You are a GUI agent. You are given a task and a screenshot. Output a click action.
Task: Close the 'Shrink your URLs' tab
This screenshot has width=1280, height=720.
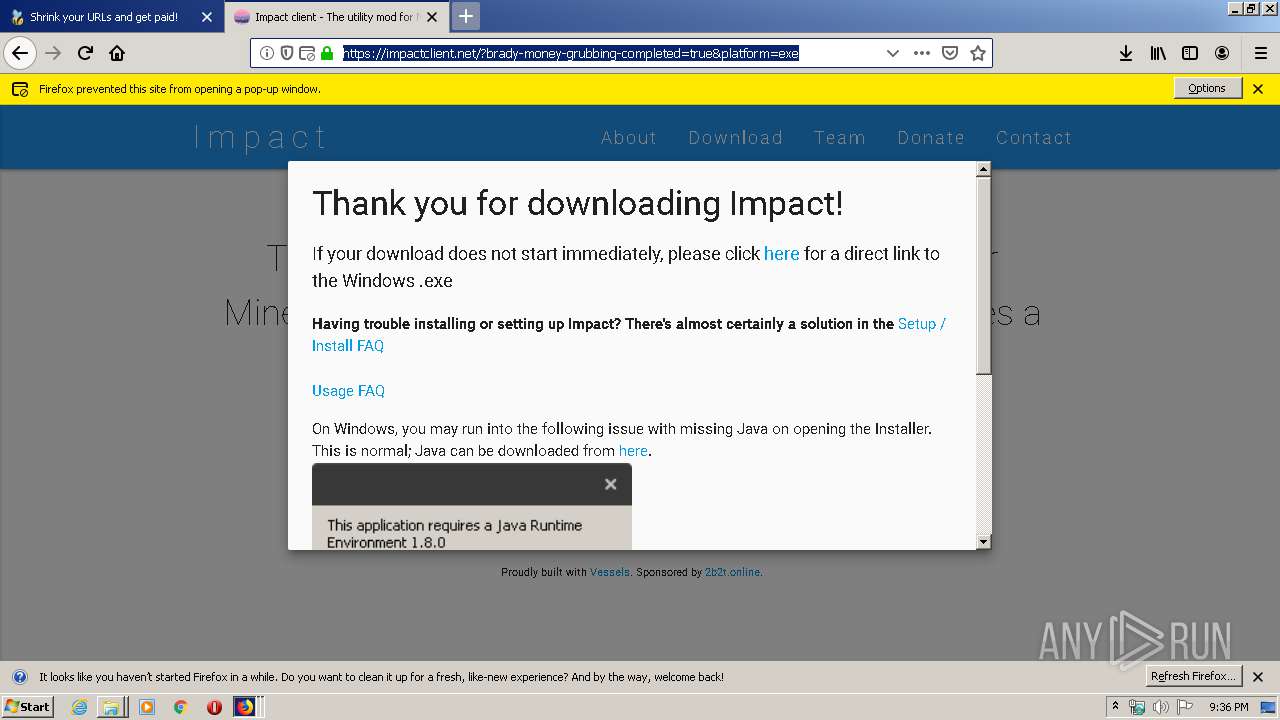[x=206, y=17]
